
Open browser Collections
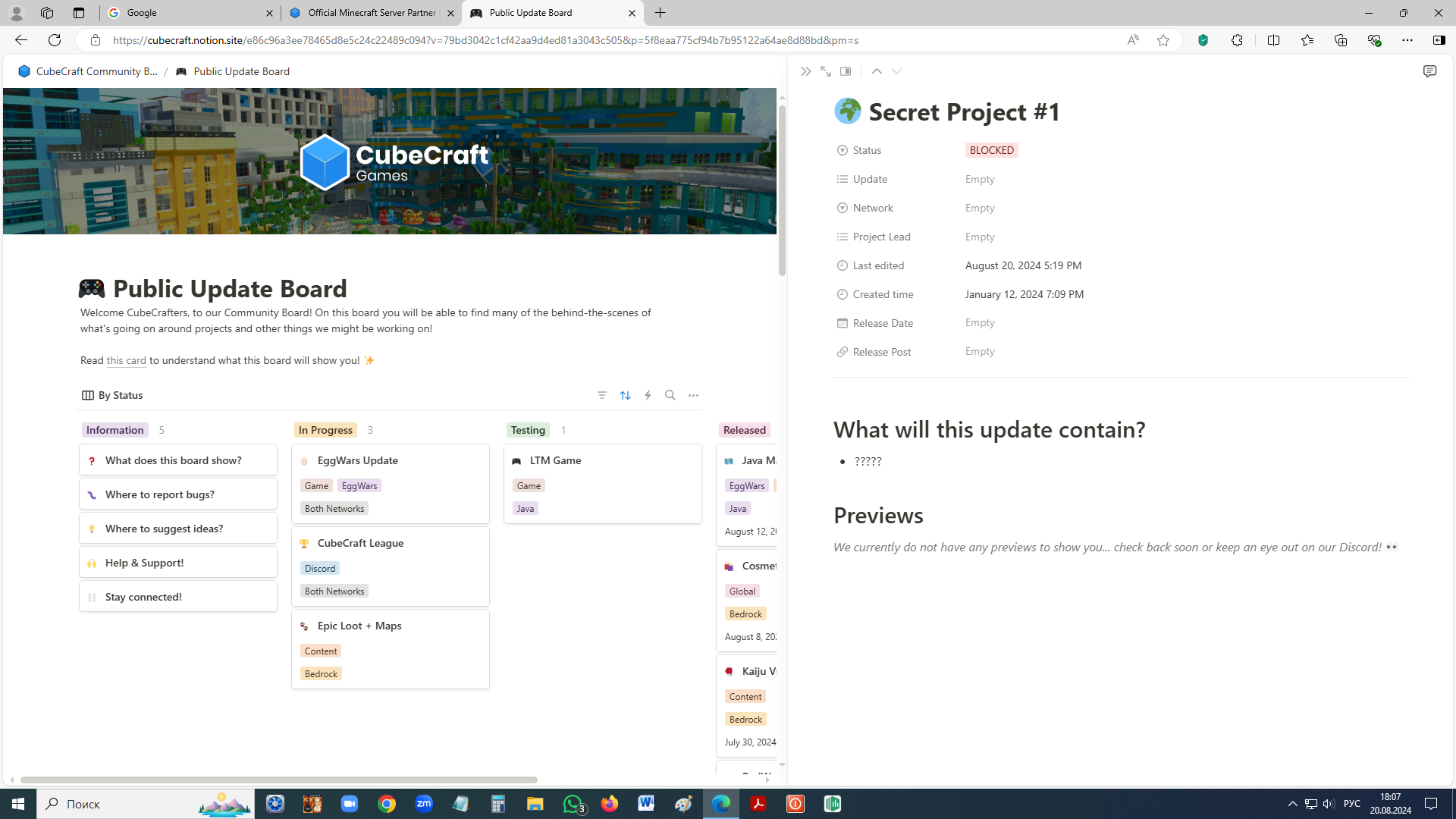point(1341,40)
